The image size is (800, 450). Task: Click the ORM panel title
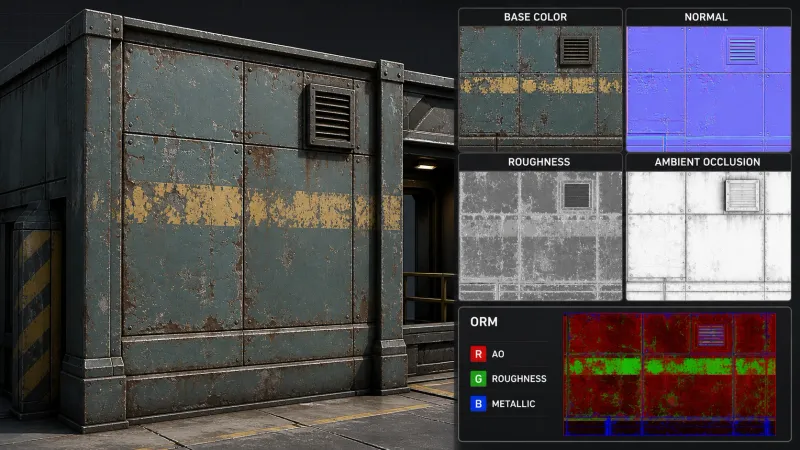(484, 322)
